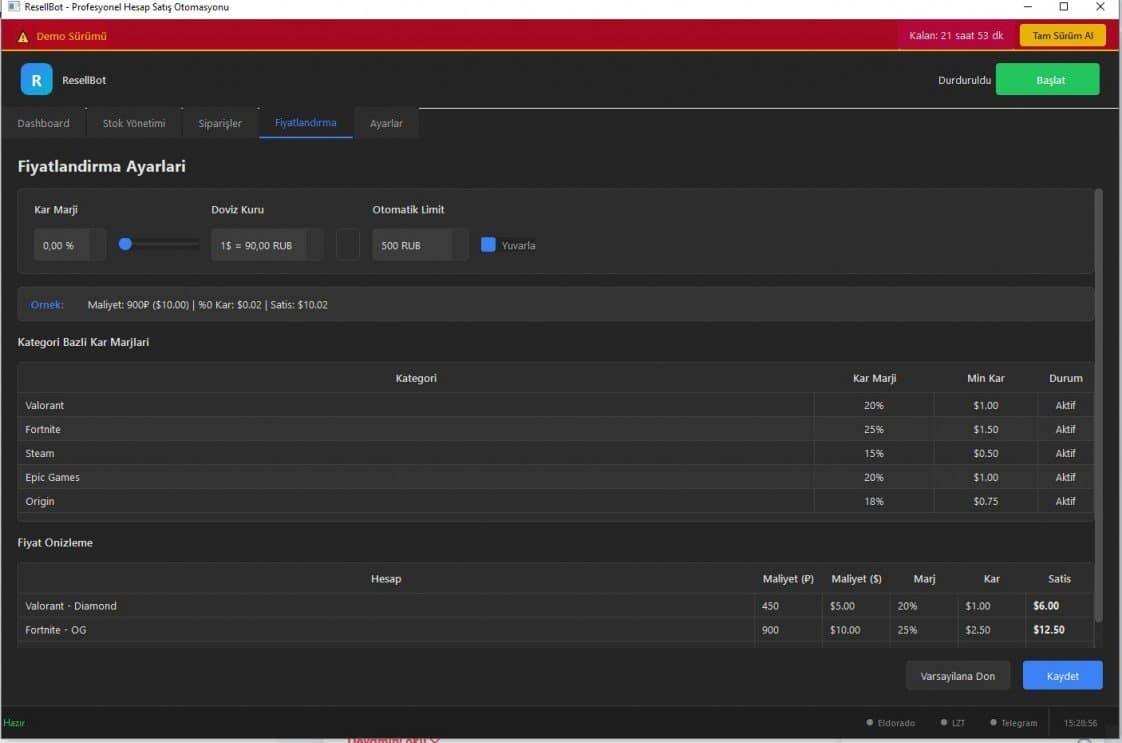
Task: Click the Valorant - Diamond preview row
Action: (555, 606)
